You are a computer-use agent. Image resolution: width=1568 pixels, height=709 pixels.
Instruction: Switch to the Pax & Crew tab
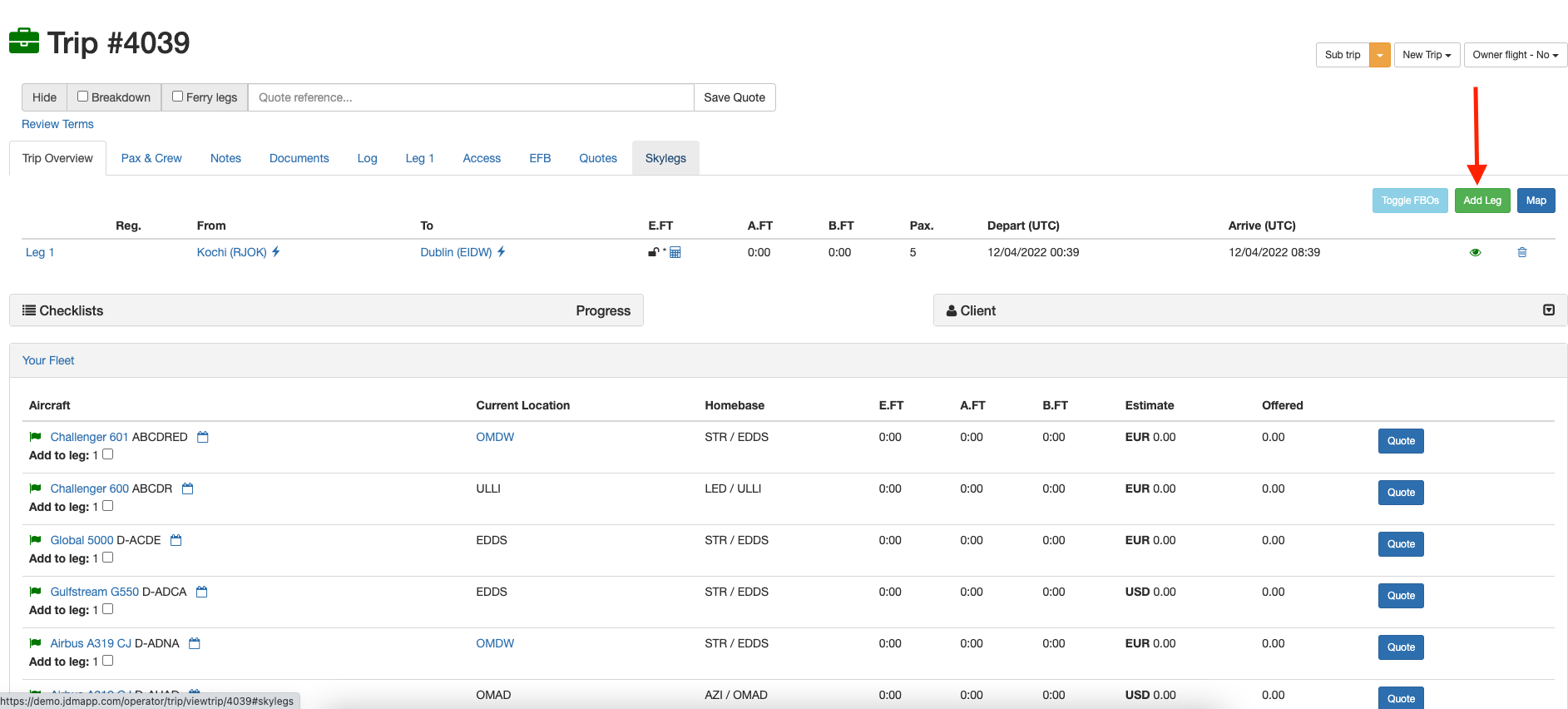(151, 158)
